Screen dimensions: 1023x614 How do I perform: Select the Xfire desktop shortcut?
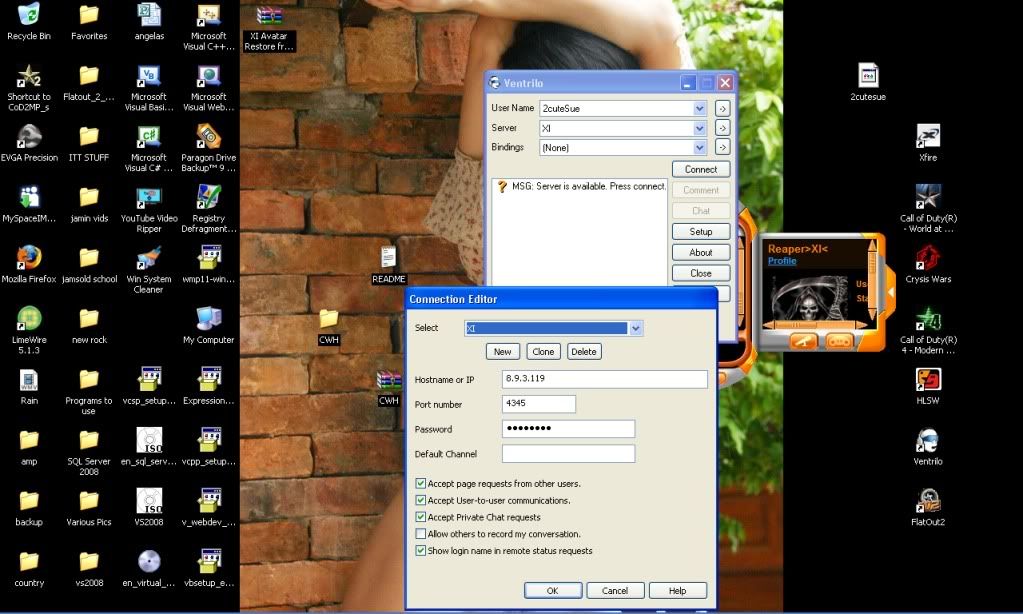(x=928, y=143)
